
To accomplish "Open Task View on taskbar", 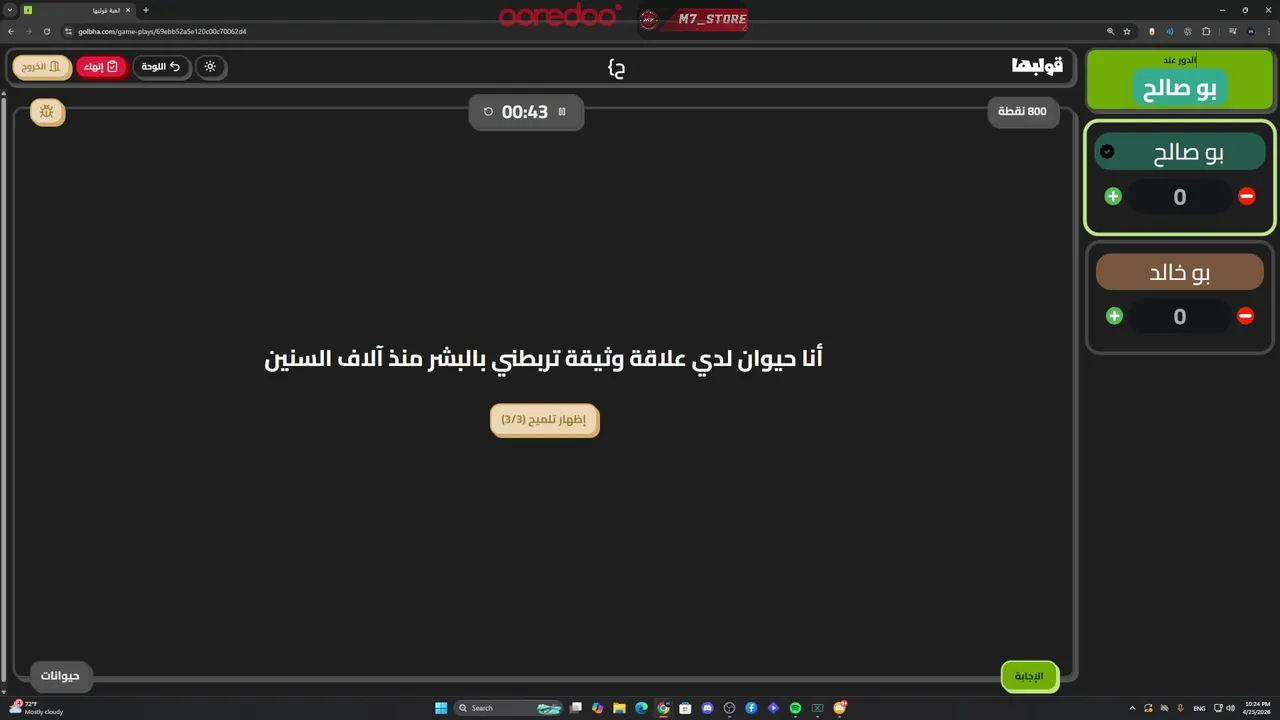I will [576, 708].
